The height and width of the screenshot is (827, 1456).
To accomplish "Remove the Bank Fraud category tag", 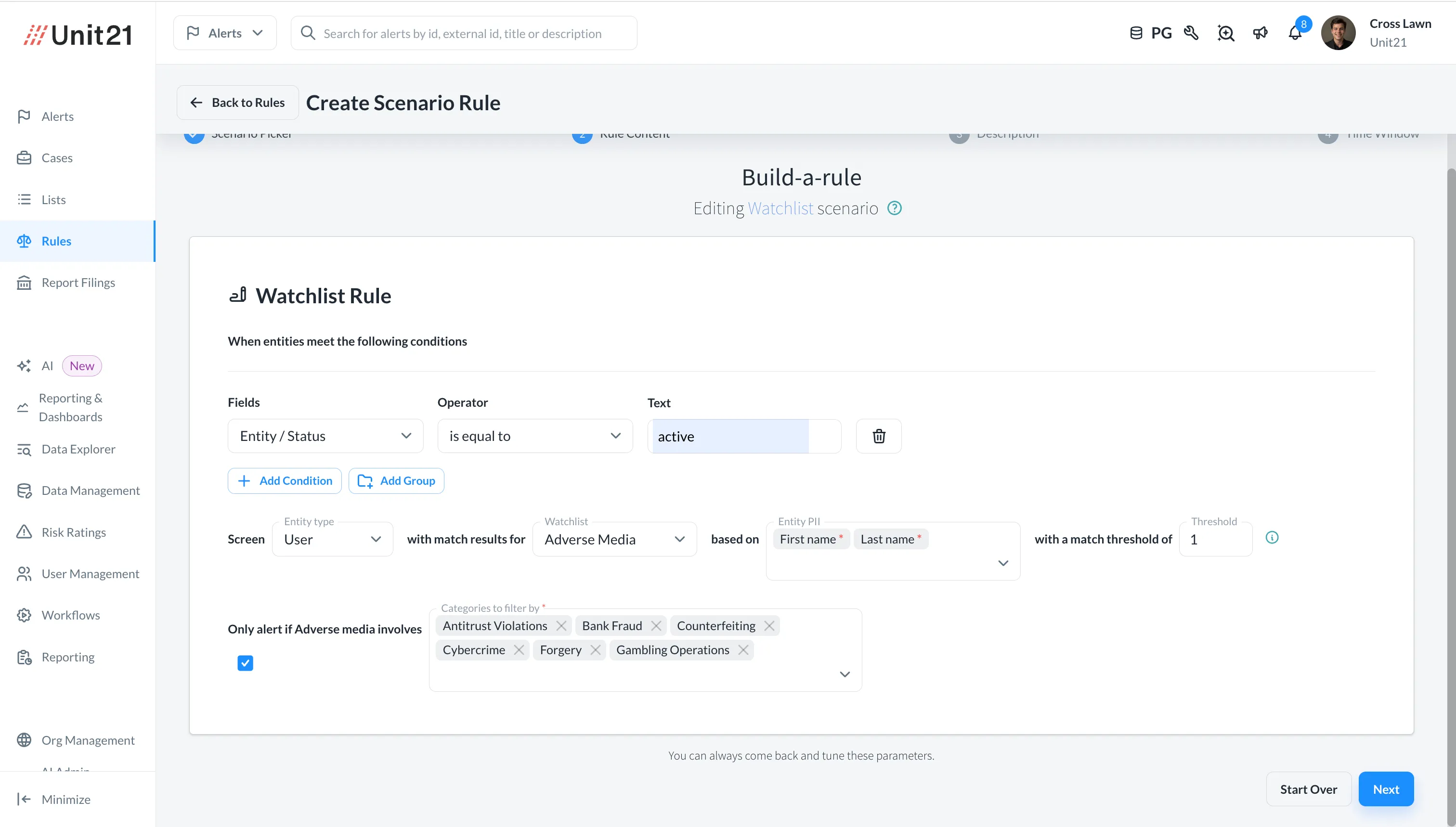I will [656, 626].
